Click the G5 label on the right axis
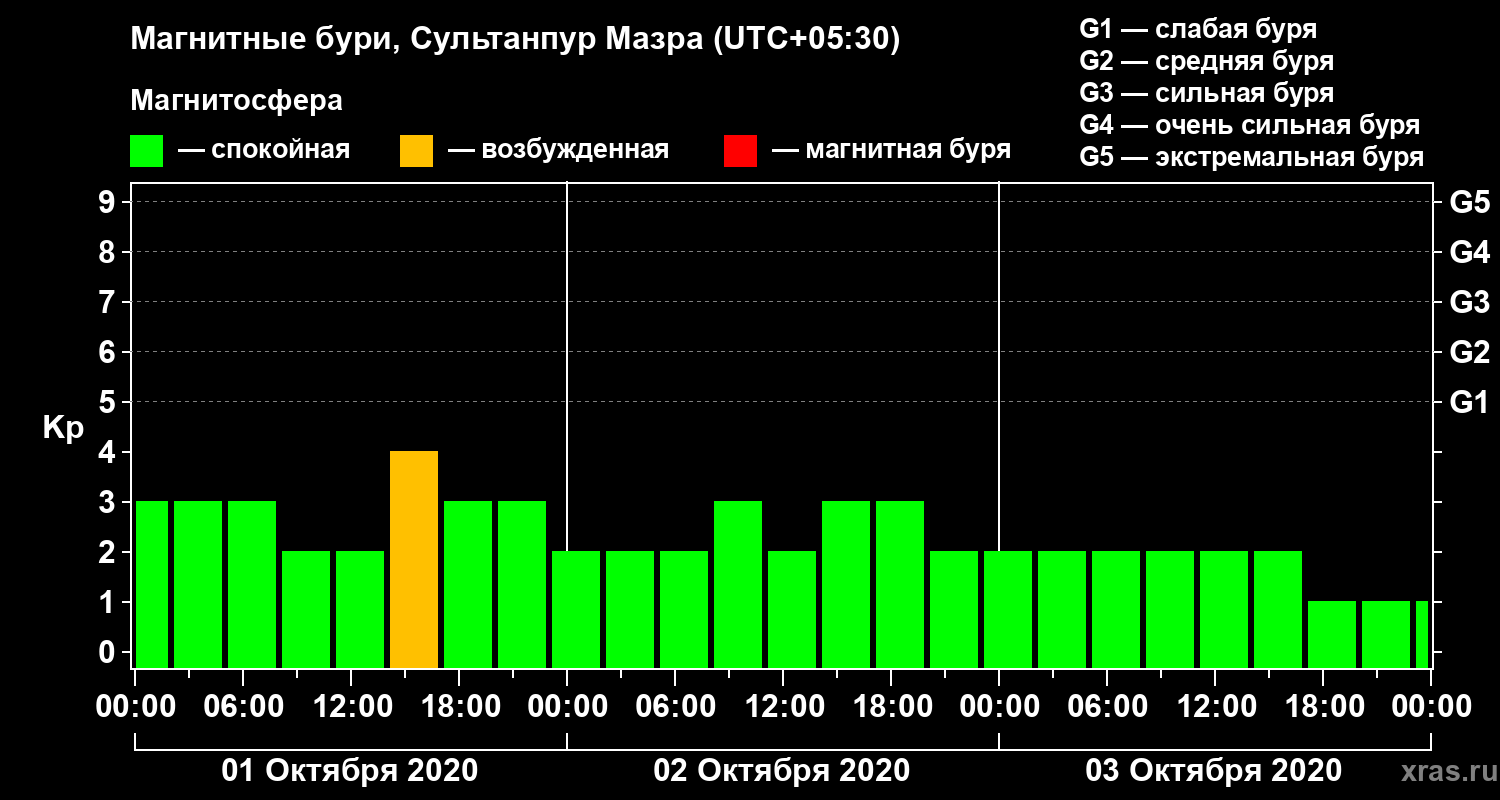The width and height of the screenshot is (1500, 800). 1469,203
